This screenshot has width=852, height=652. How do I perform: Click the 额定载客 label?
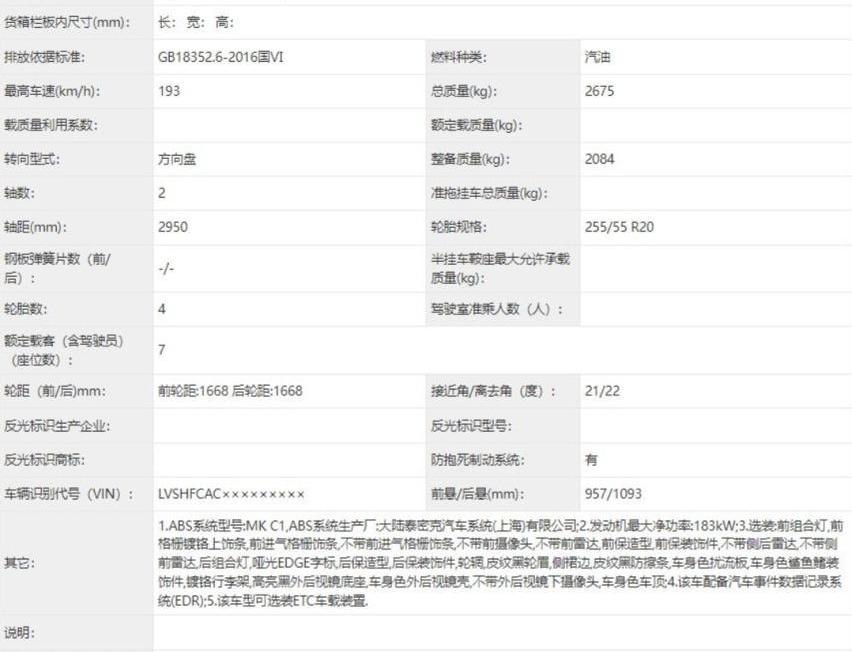coord(64,350)
